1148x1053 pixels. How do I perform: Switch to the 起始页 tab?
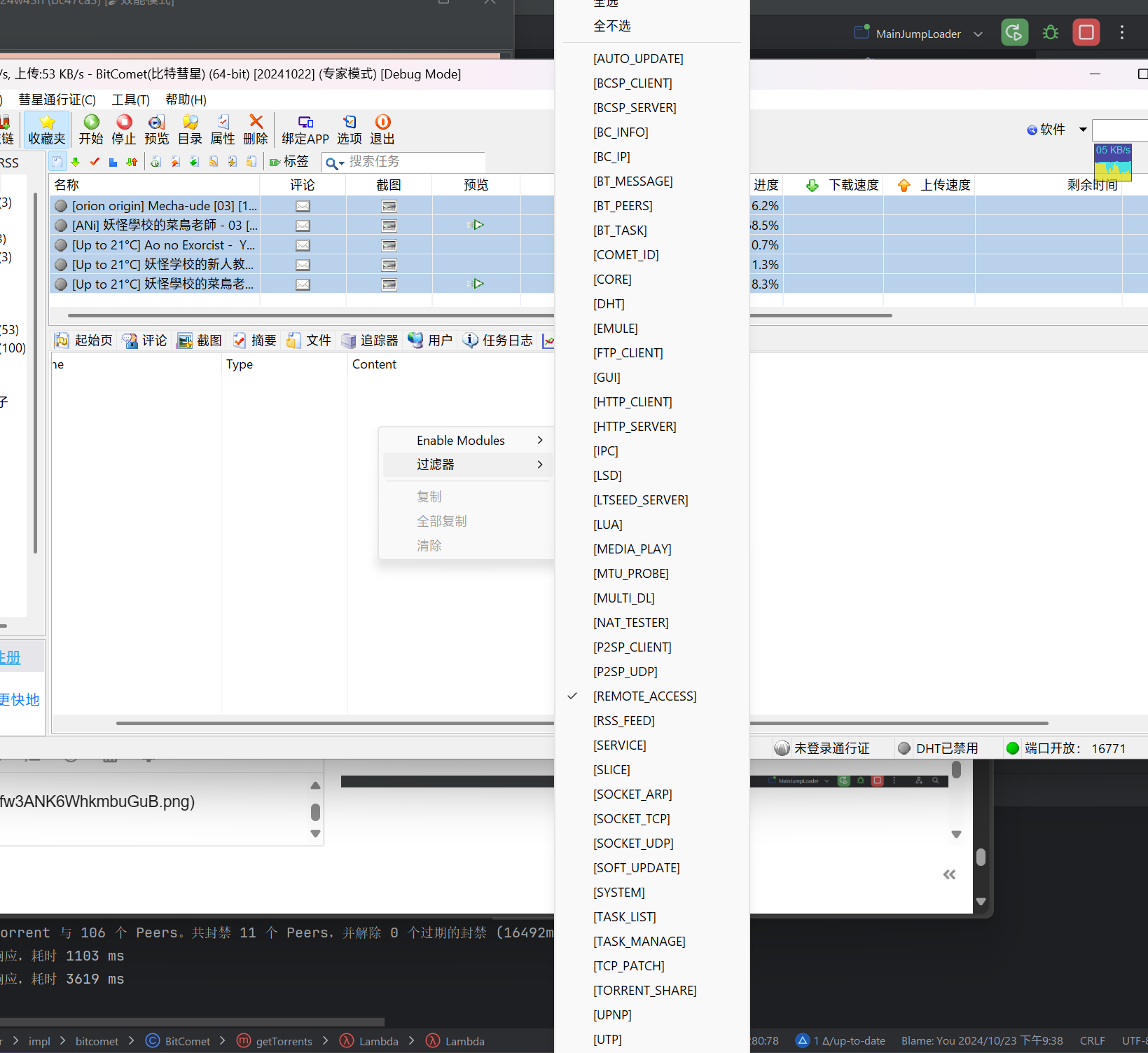click(84, 340)
